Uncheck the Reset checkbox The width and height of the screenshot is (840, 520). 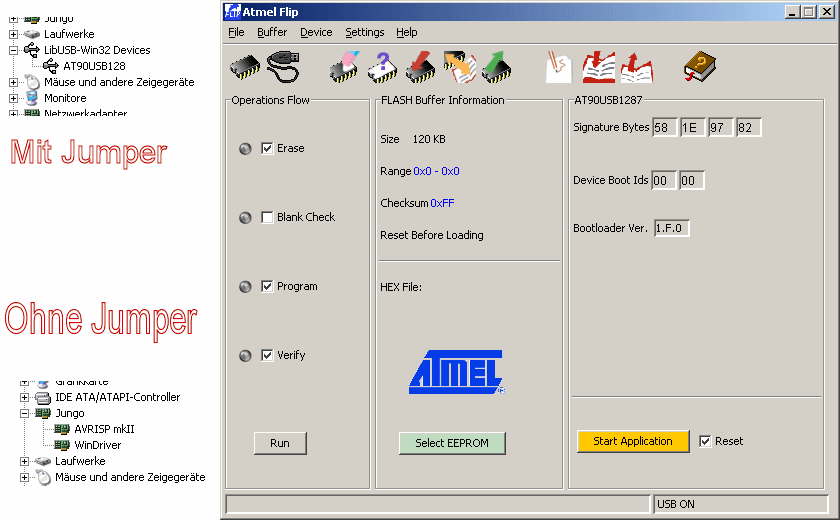705,441
